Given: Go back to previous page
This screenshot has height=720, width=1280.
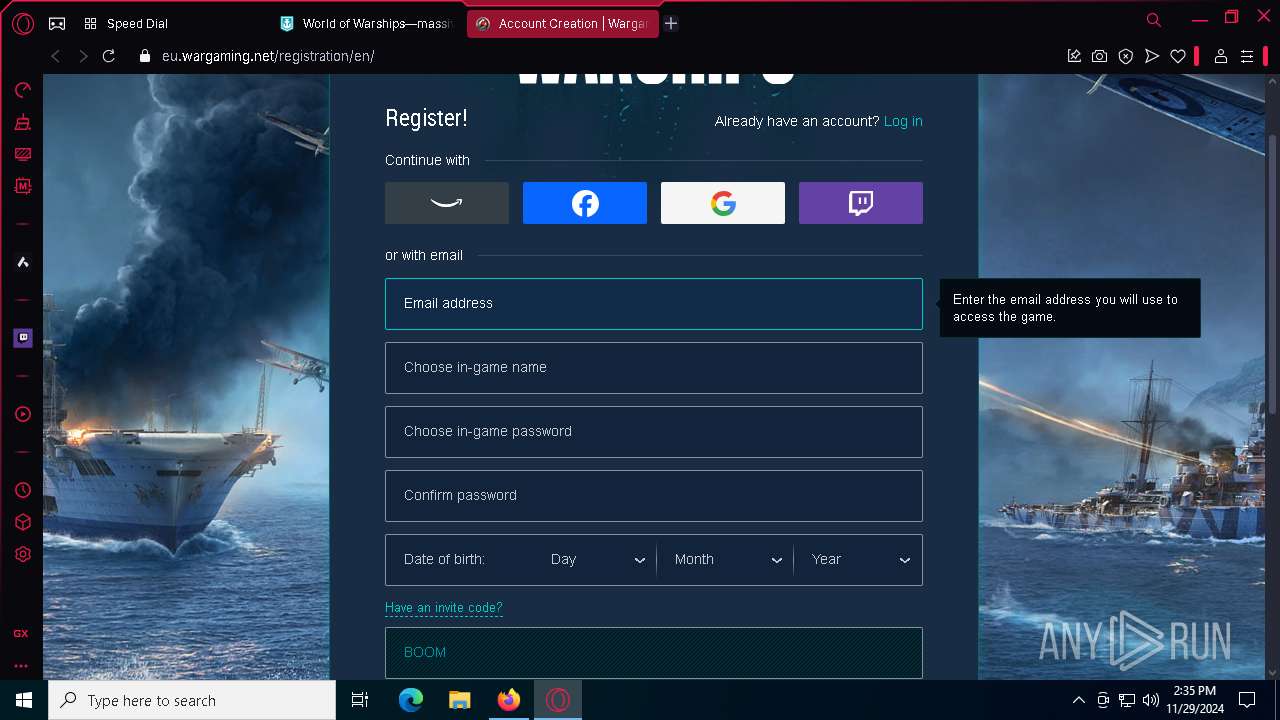Looking at the screenshot, I should (x=56, y=56).
